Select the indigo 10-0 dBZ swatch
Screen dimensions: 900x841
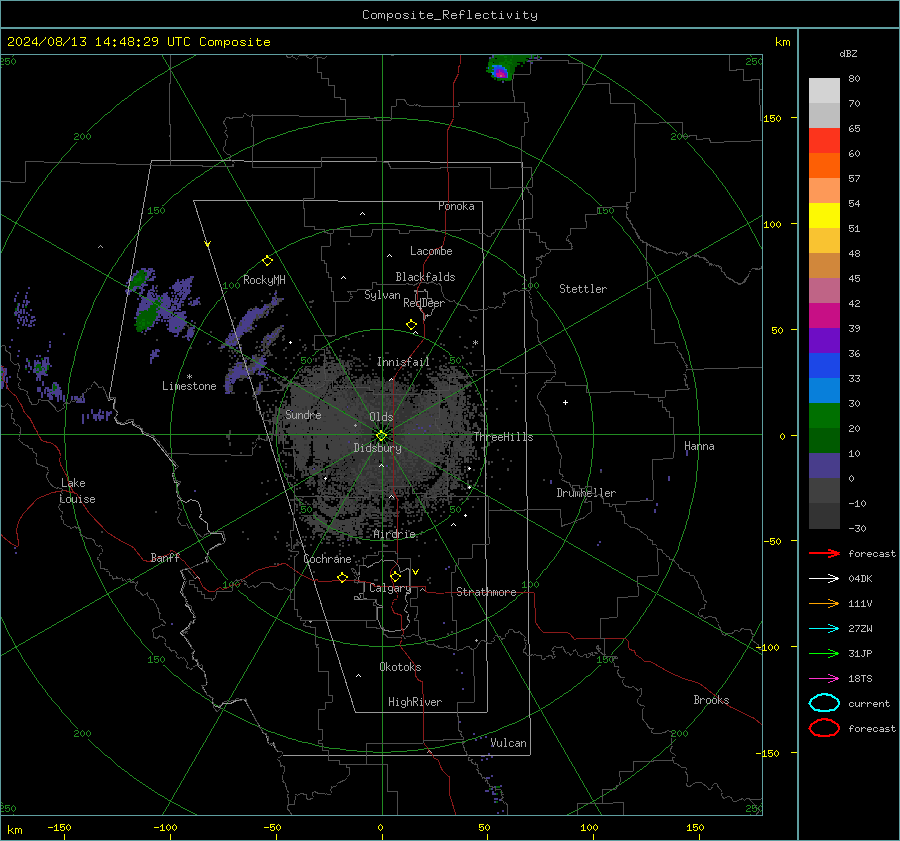(824, 466)
